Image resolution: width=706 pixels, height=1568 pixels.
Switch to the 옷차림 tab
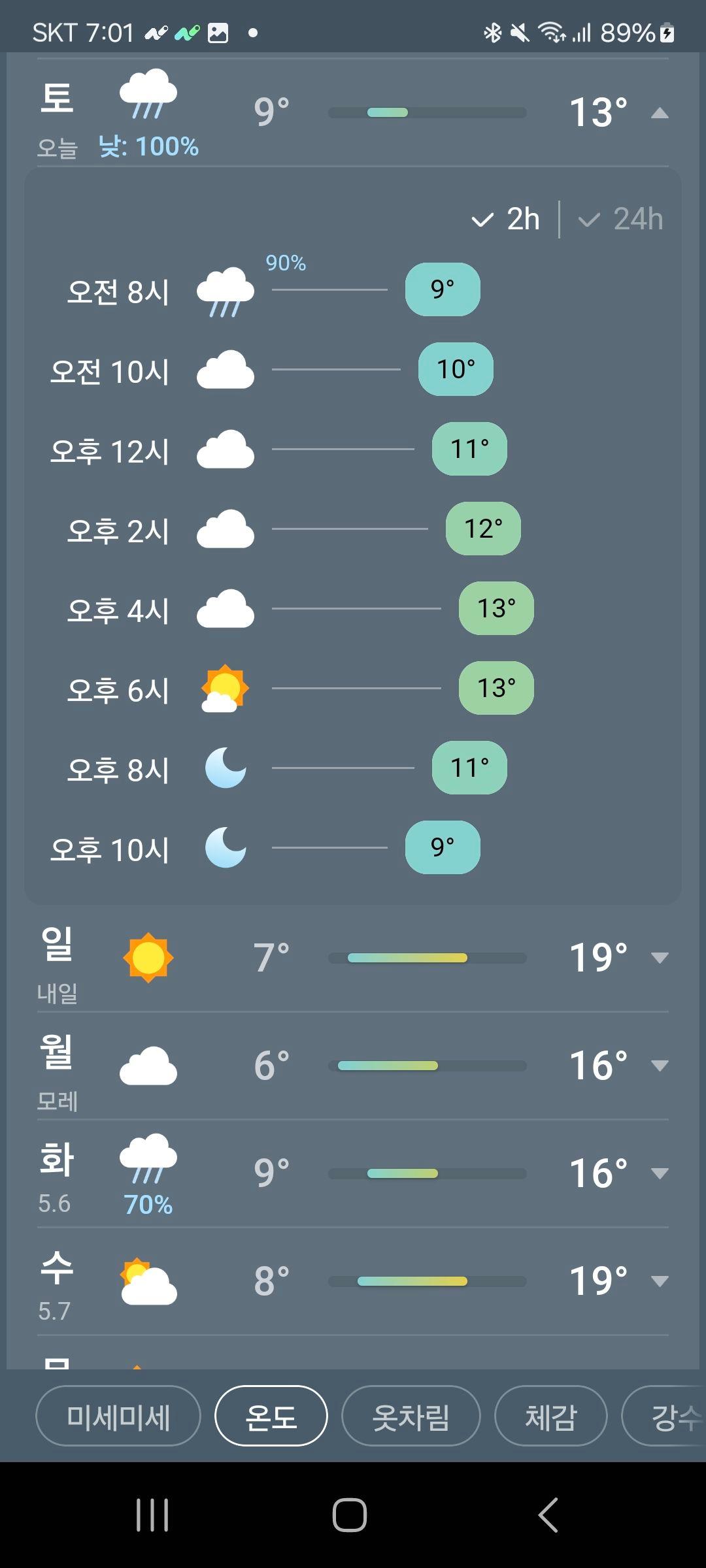pyautogui.click(x=411, y=1416)
